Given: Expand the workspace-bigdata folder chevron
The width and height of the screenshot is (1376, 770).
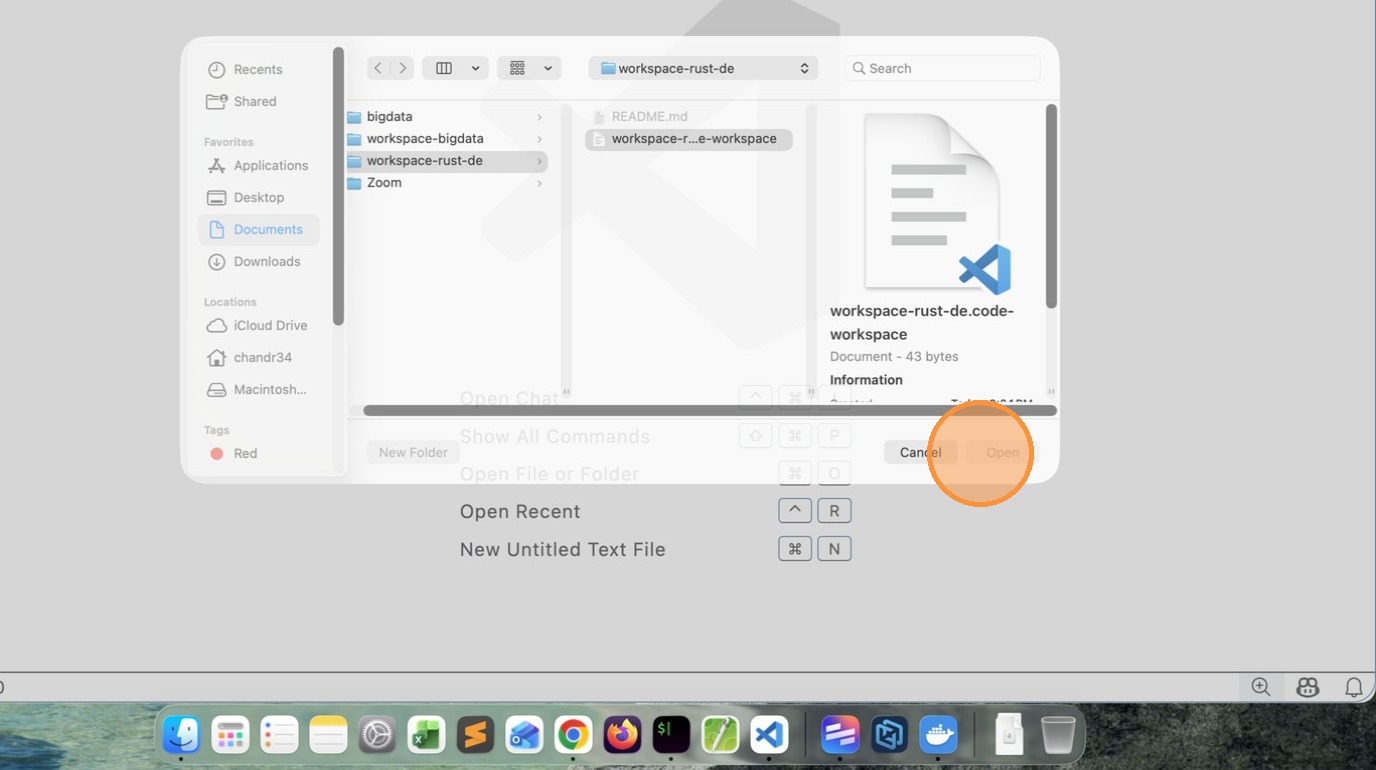Looking at the screenshot, I should click(x=540, y=139).
